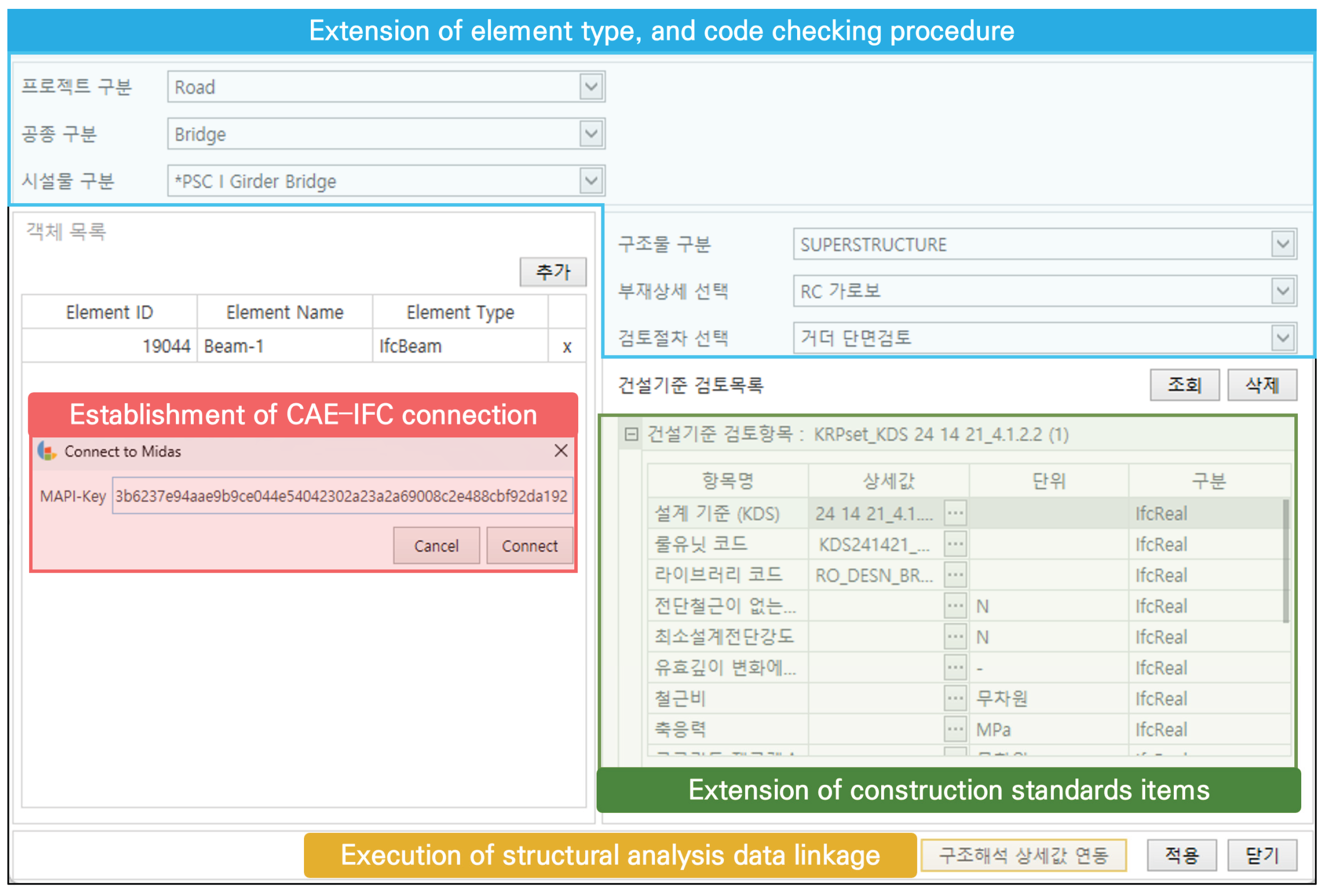Open the 공종 구분 Bridge dropdown
Viewport: 1324px width, 896px height.
(x=592, y=134)
